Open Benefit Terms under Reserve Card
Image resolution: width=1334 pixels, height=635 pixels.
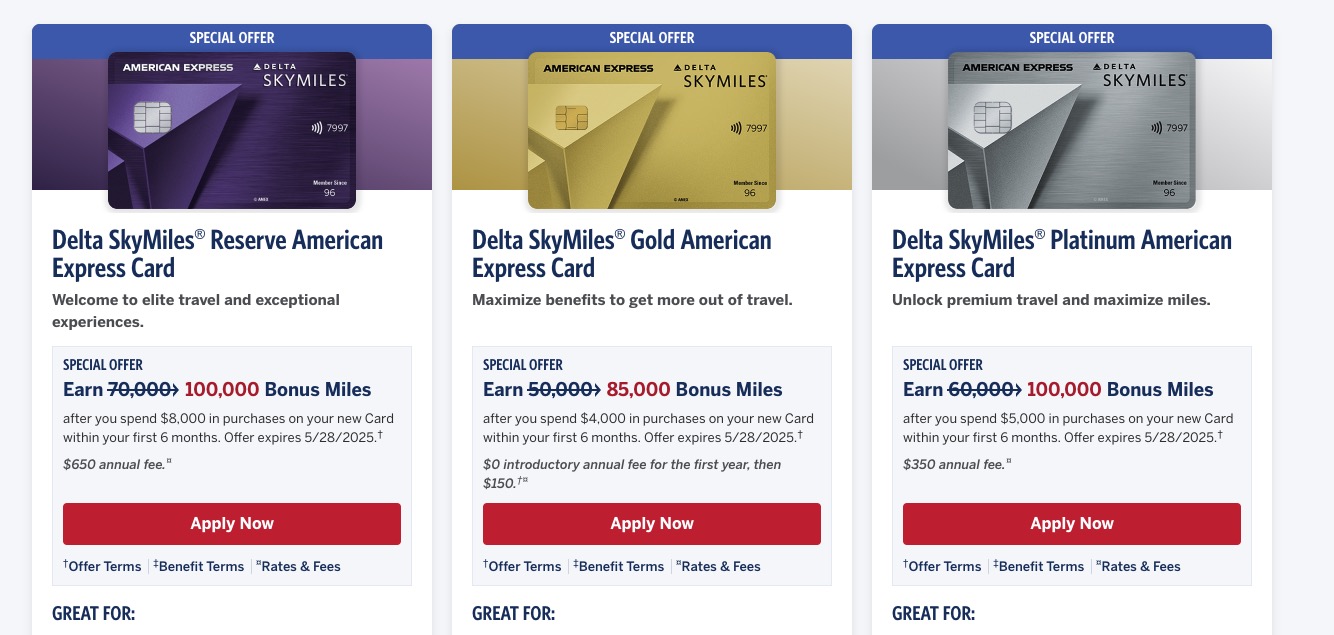click(x=200, y=566)
